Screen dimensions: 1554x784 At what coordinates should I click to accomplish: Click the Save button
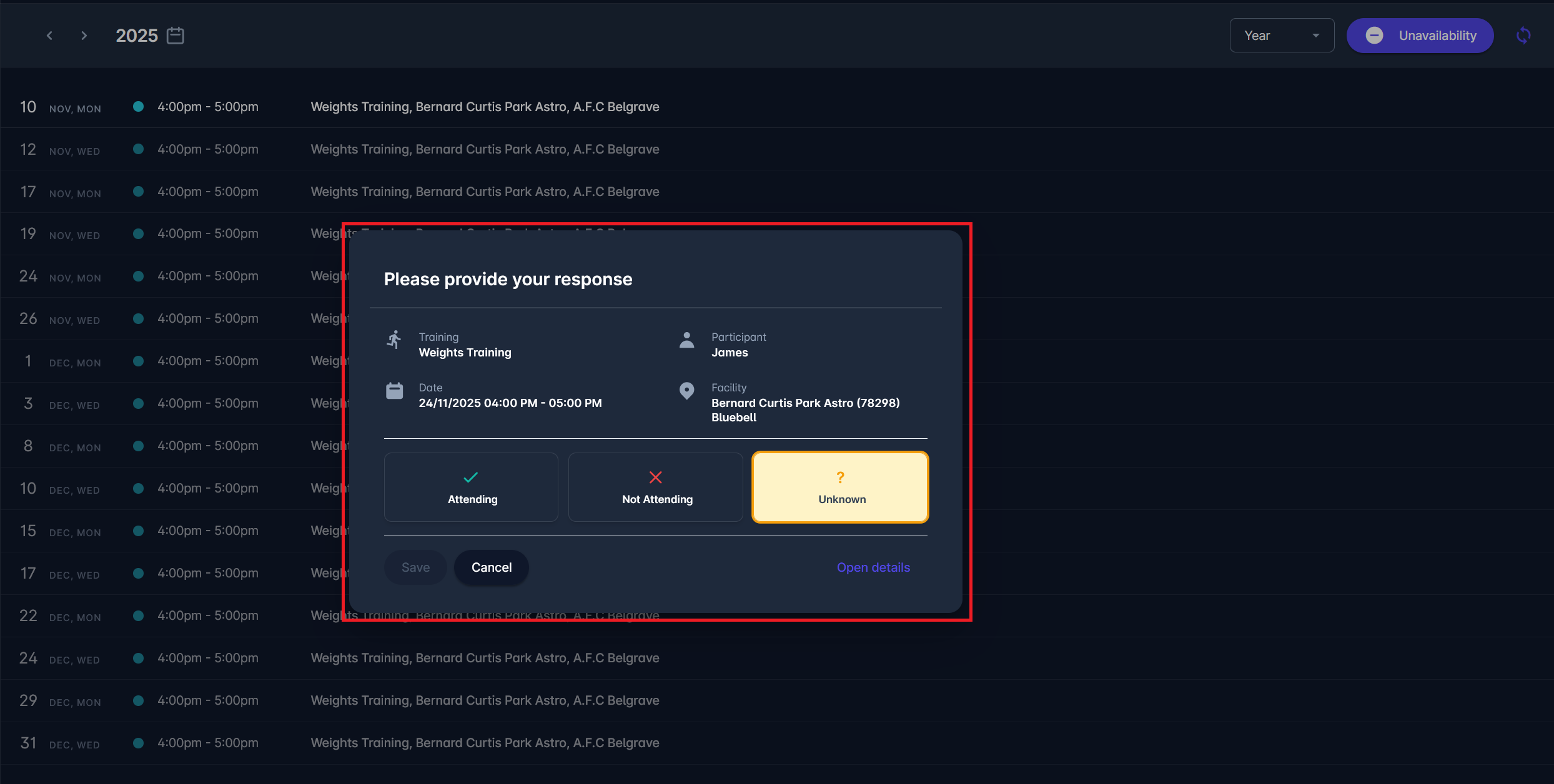tap(415, 567)
